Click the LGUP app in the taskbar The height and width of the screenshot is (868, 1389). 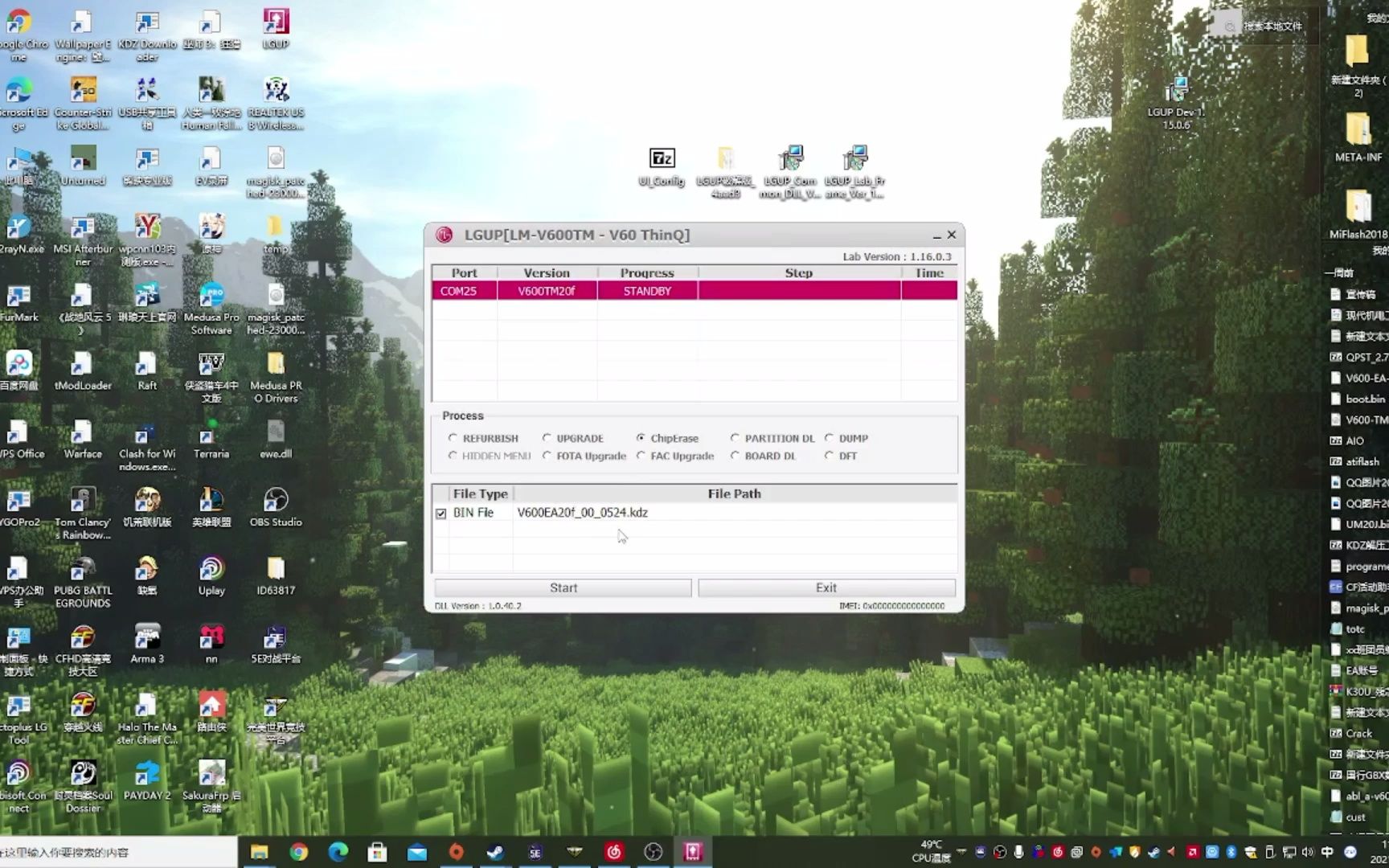tap(693, 852)
